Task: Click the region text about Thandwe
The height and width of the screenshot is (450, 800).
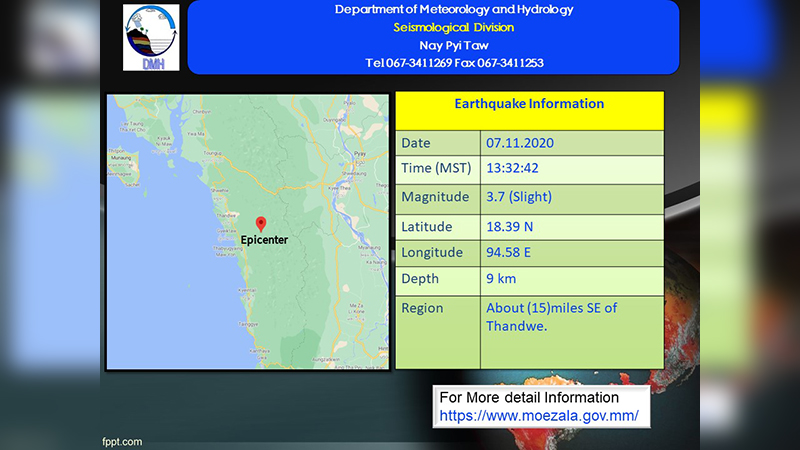Action: [551, 317]
